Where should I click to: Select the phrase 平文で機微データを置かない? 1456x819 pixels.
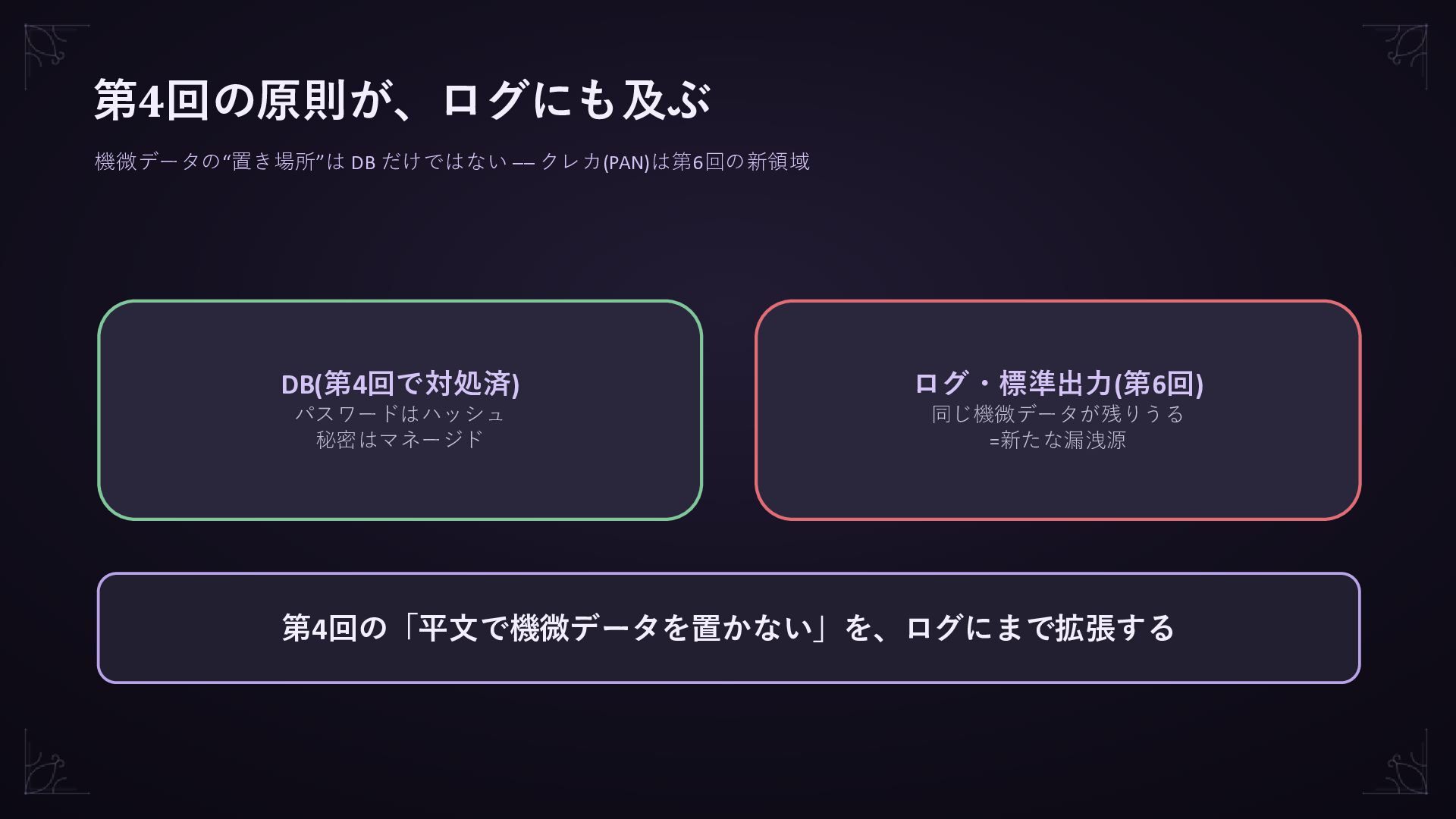(615, 628)
